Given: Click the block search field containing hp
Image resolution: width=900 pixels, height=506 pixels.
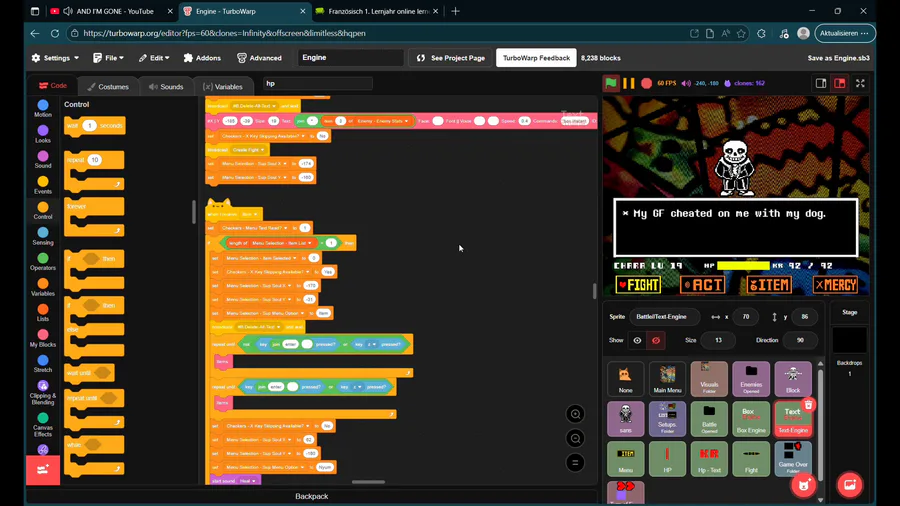Looking at the screenshot, I should pyautogui.click(x=317, y=83).
